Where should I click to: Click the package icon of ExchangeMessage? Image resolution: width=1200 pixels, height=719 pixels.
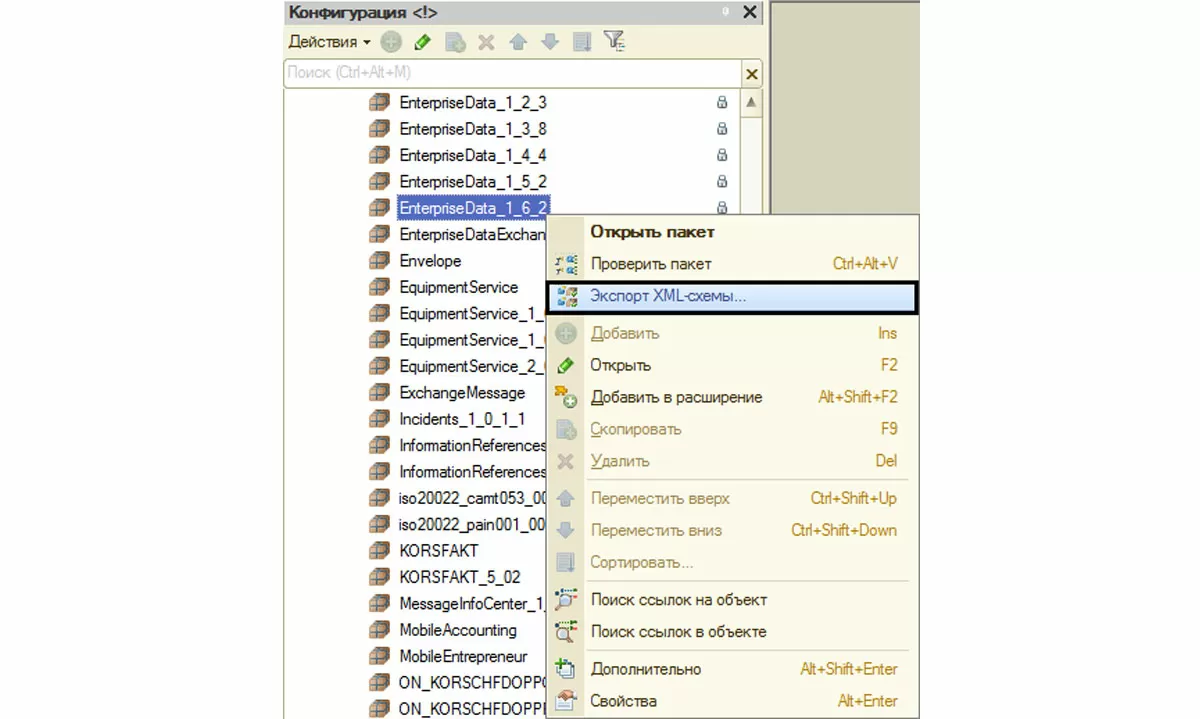coord(379,393)
